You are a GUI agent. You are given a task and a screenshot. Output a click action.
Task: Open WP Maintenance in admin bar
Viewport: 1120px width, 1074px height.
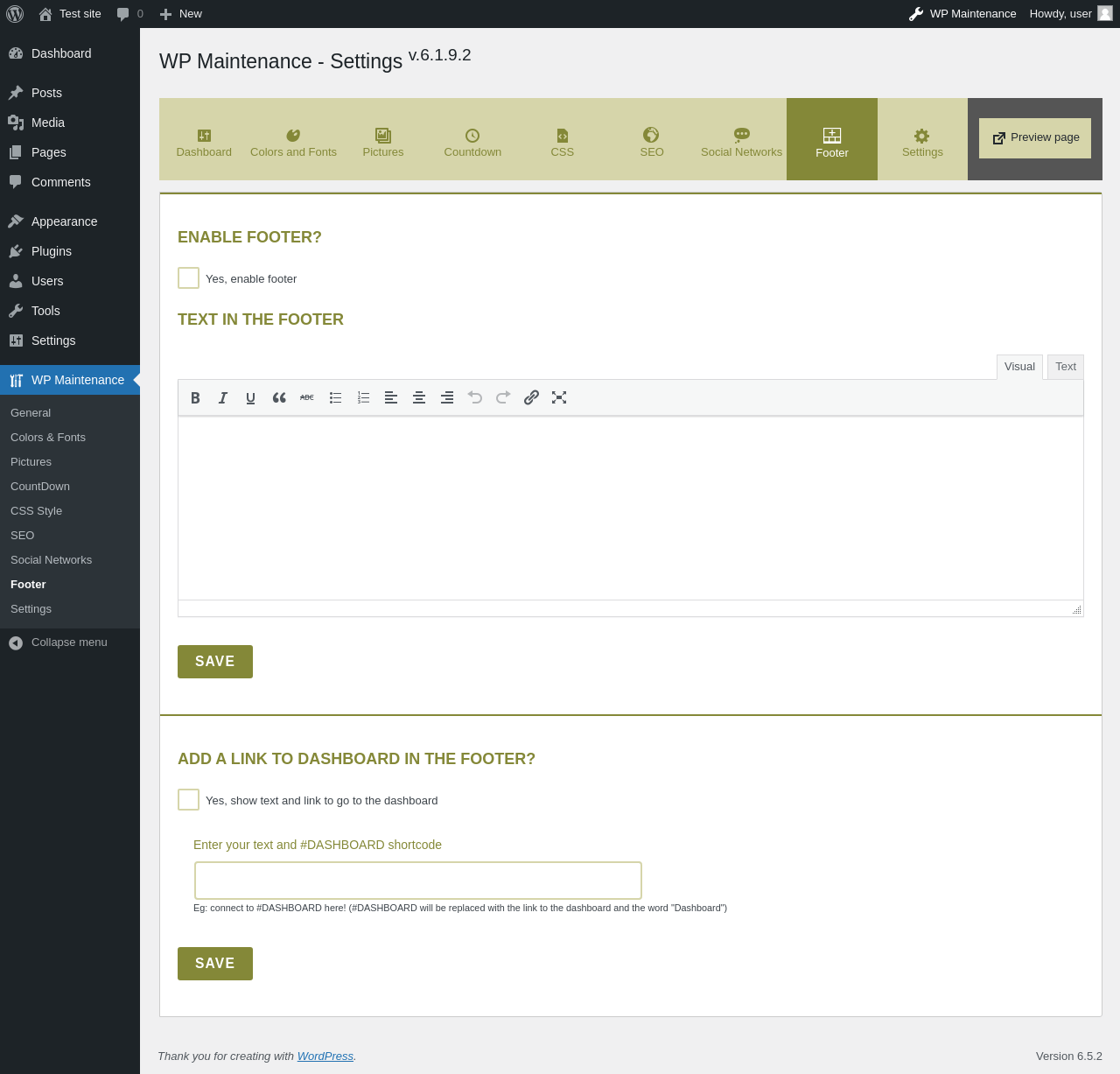(962, 14)
